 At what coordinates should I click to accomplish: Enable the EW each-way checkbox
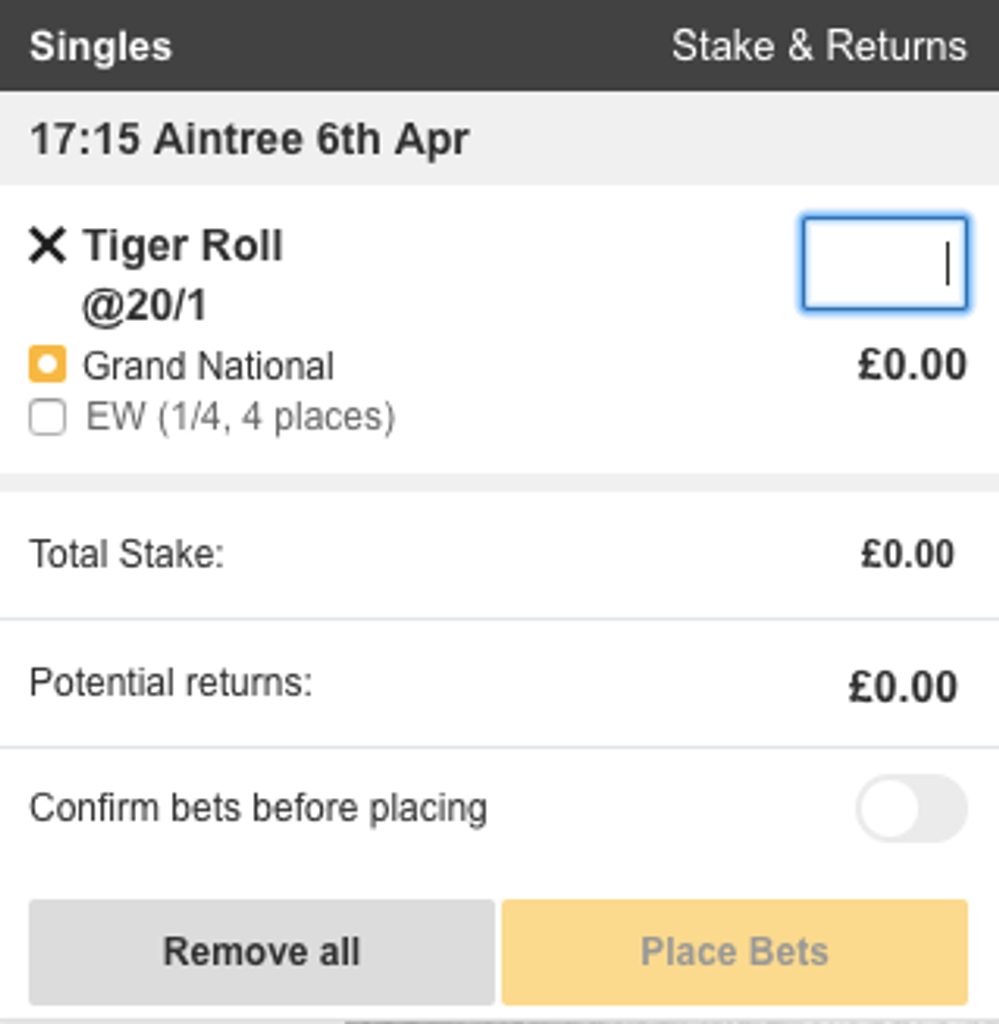click(47, 417)
